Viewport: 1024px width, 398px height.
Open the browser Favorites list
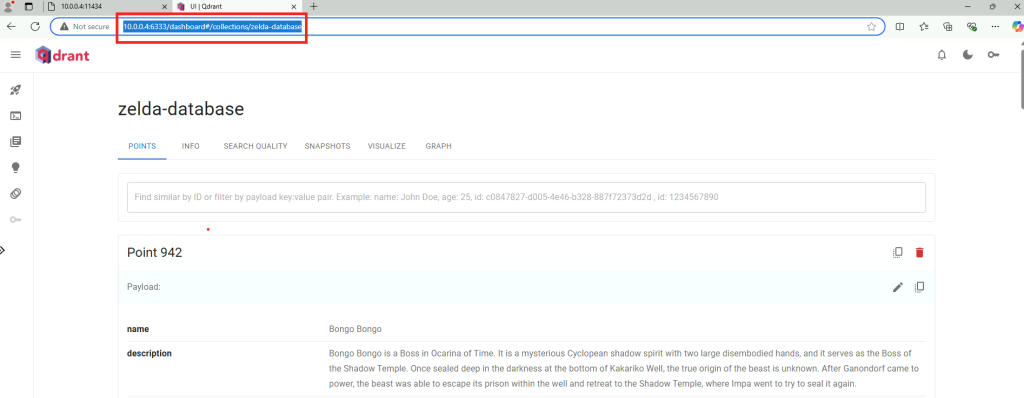pyautogui.click(x=923, y=27)
